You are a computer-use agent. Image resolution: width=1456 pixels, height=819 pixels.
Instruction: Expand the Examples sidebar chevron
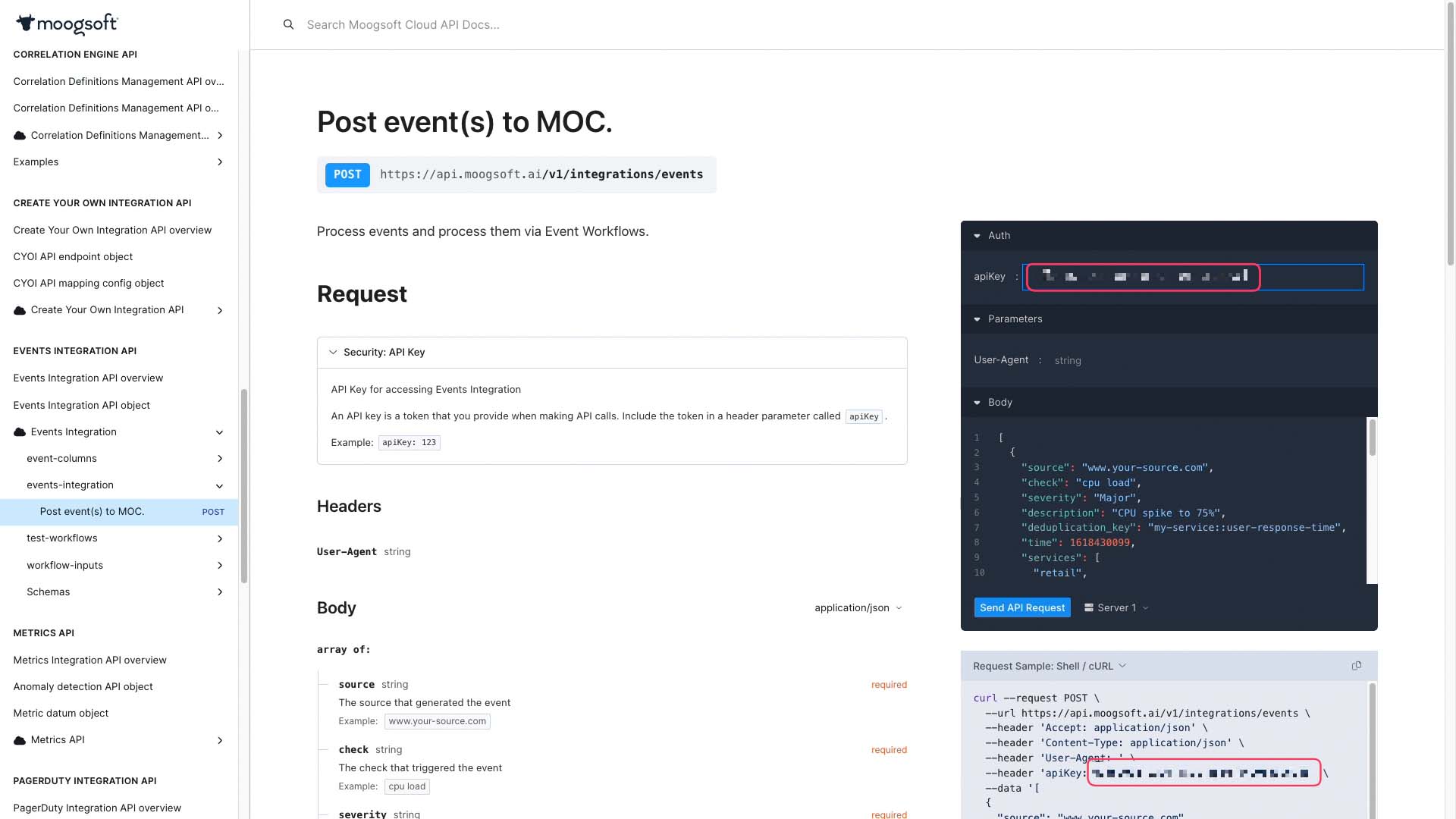point(220,162)
